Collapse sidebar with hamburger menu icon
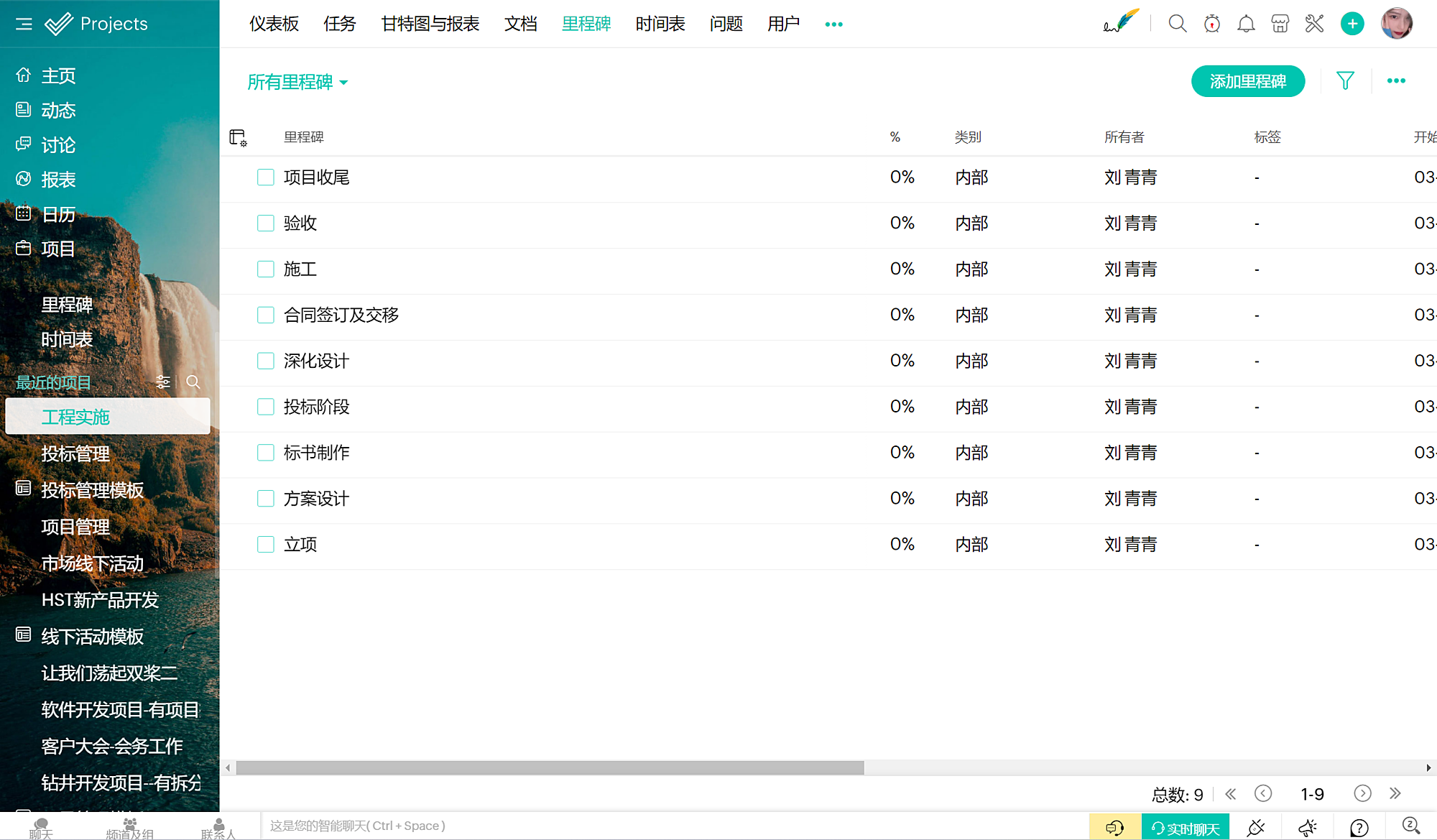1437x840 pixels. (x=24, y=24)
